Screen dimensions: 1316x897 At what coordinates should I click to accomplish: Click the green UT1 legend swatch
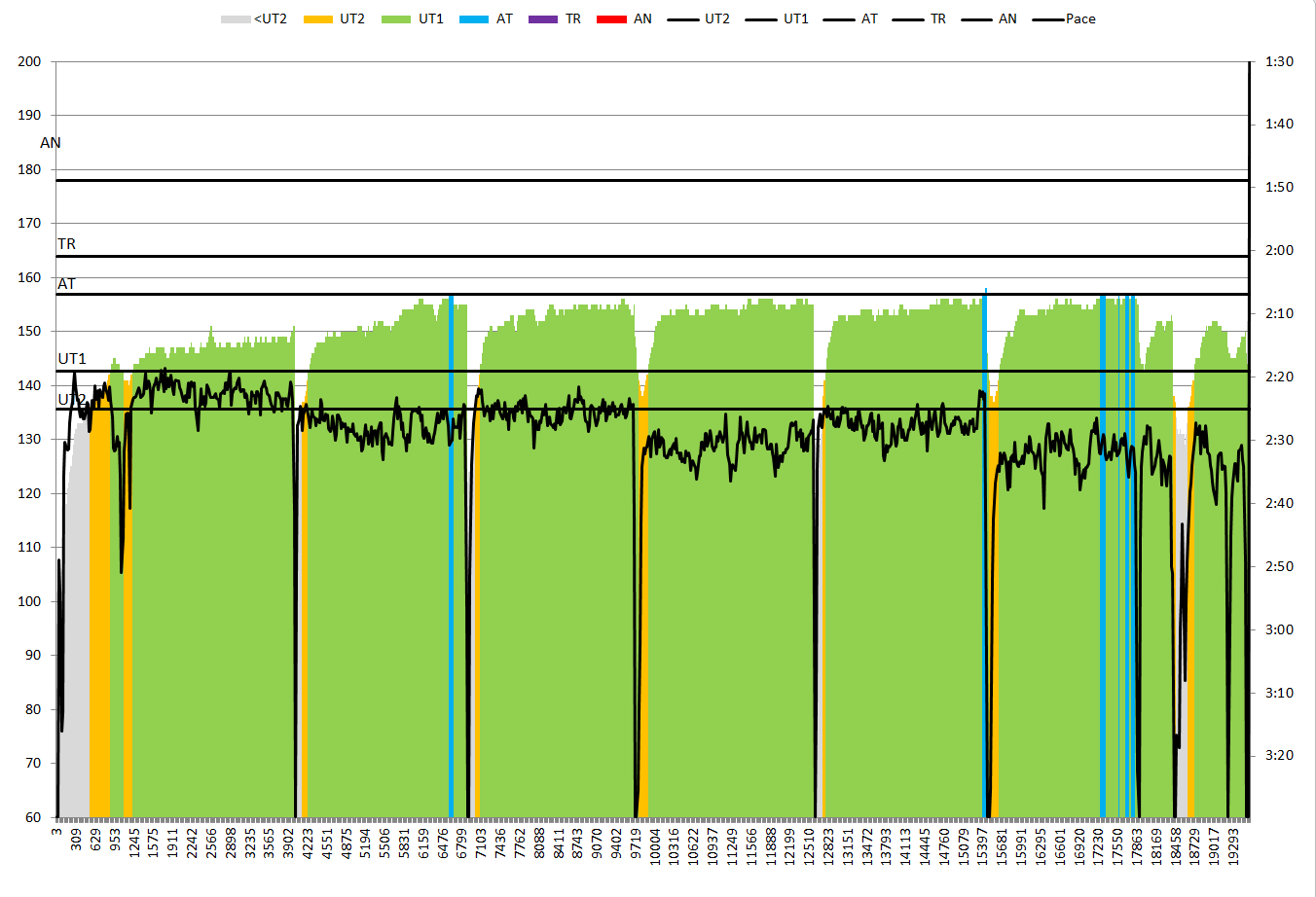[x=396, y=19]
